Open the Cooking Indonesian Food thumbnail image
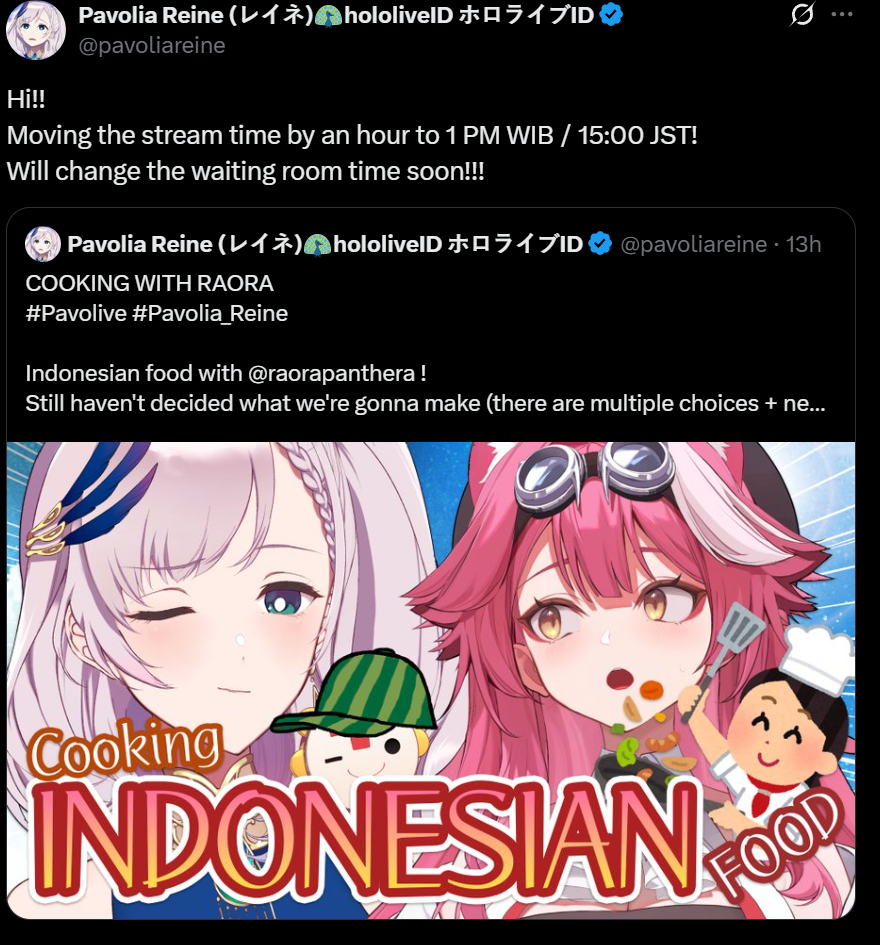This screenshot has width=880, height=945. pos(431,680)
